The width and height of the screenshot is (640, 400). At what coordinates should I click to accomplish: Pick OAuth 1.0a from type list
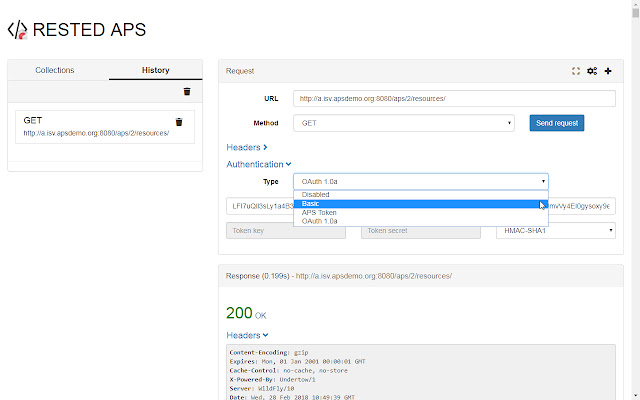click(321, 221)
